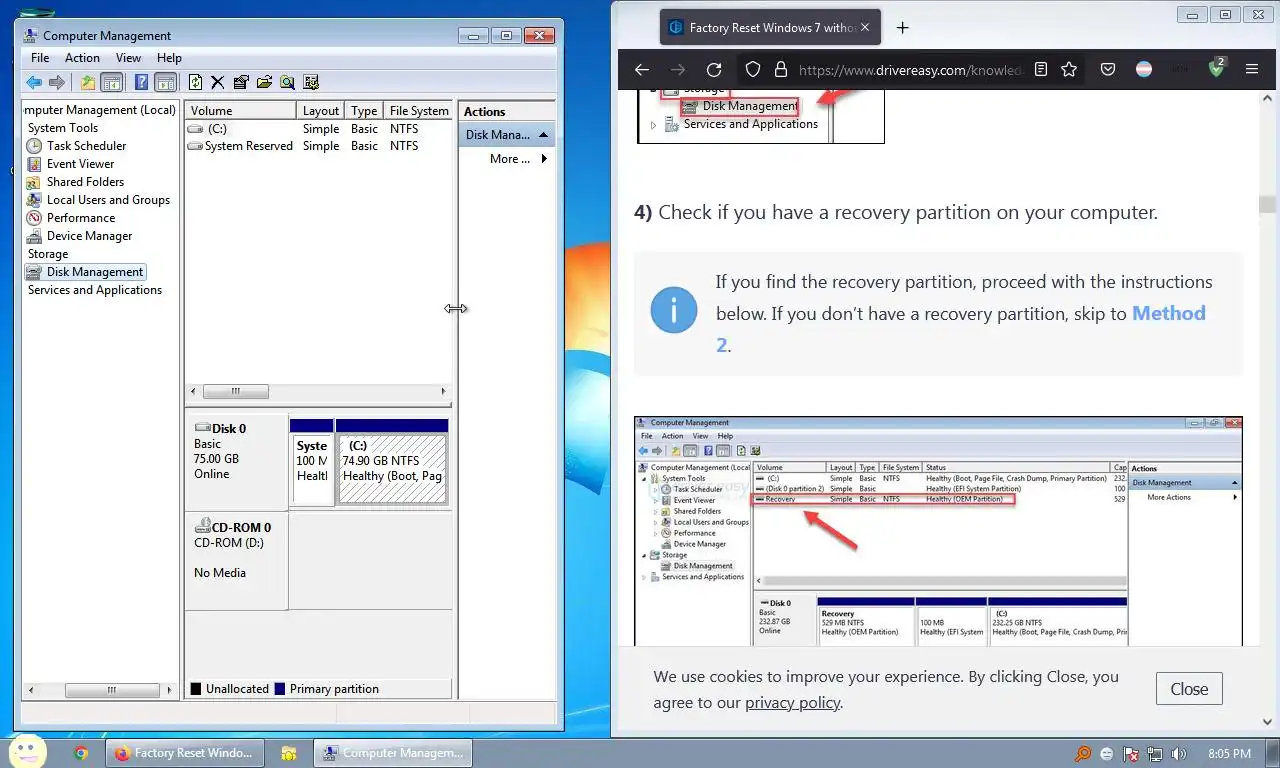Select Local Users and Groups node
This screenshot has width=1280, height=768.
[108, 200]
